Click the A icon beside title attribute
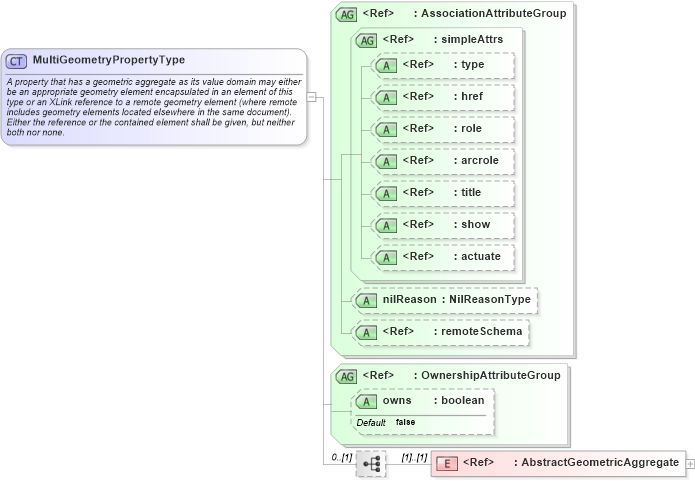The image size is (695, 481). point(386,193)
